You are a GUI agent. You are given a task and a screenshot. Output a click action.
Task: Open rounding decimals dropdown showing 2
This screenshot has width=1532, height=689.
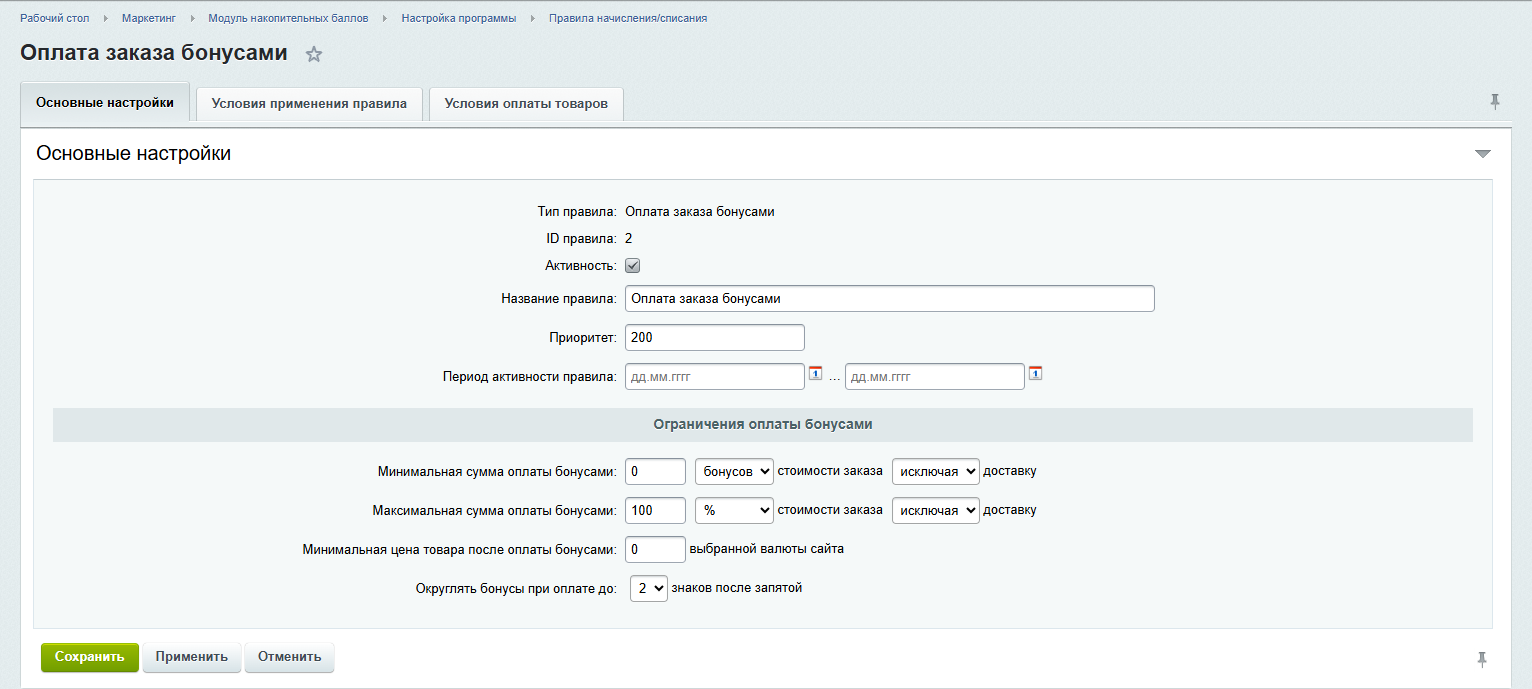click(x=648, y=588)
